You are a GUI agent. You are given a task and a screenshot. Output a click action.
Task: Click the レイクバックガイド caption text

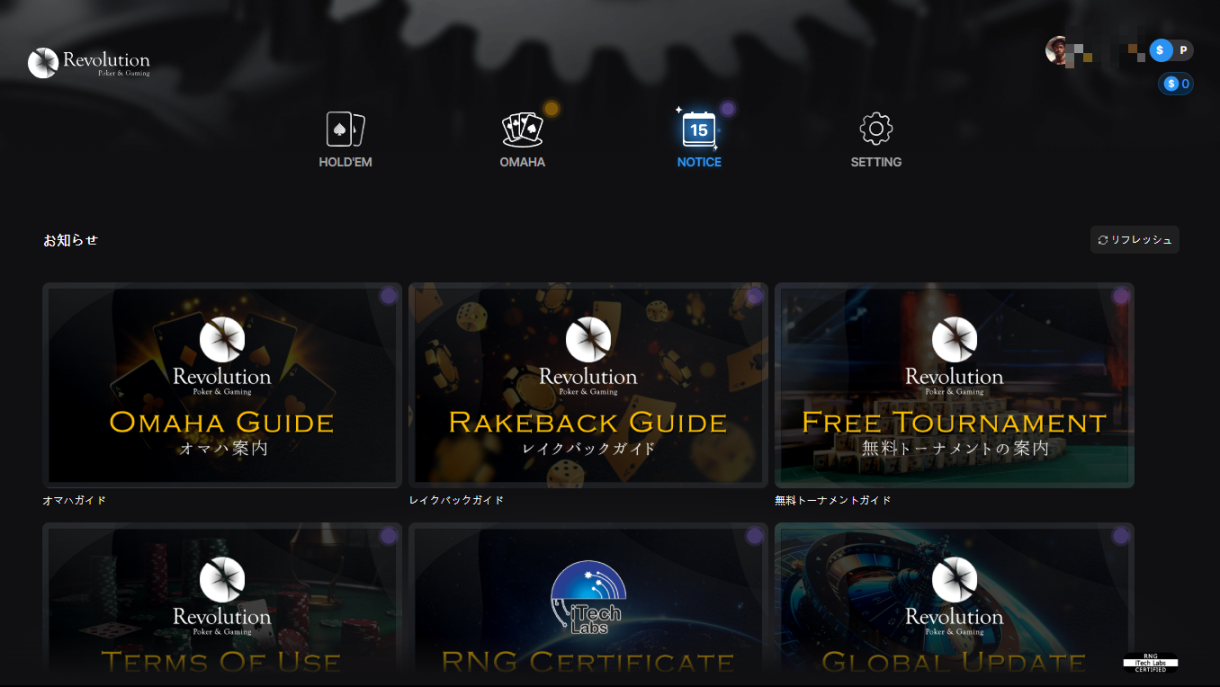pyautogui.click(x=456, y=500)
